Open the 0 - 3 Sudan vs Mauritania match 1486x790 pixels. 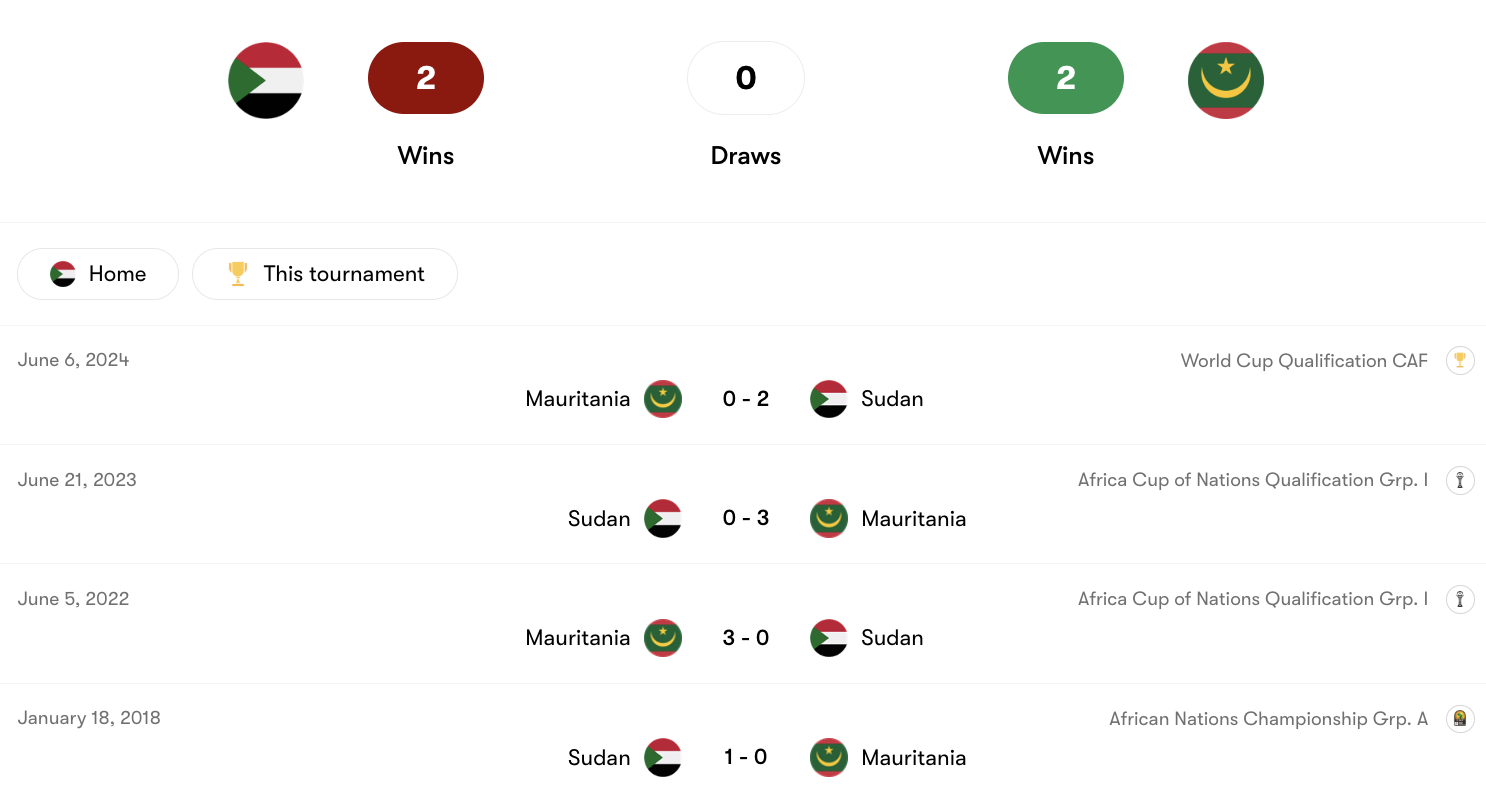coord(746,518)
